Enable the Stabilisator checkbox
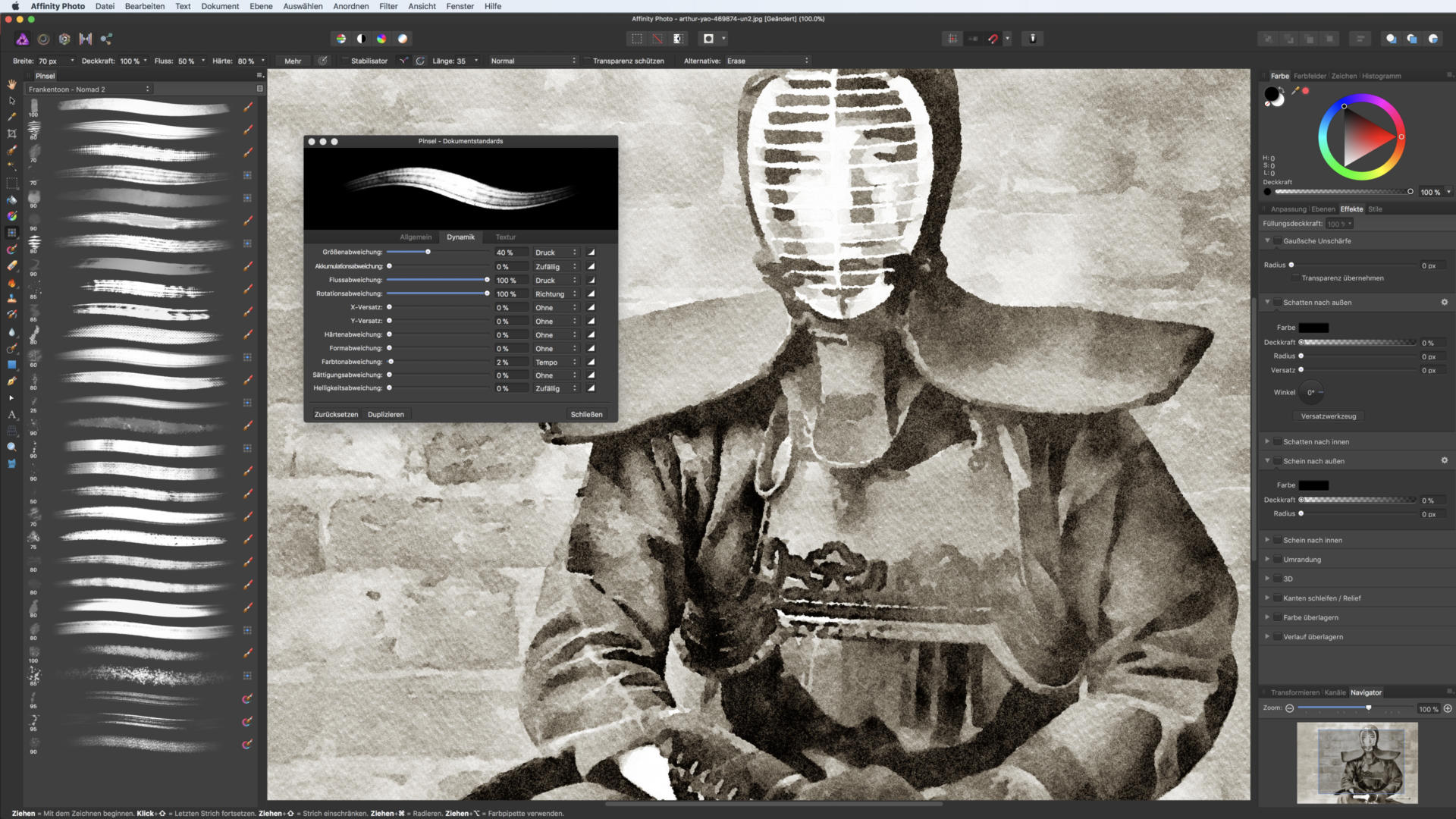The width and height of the screenshot is (1456, 819). (345, 61)
